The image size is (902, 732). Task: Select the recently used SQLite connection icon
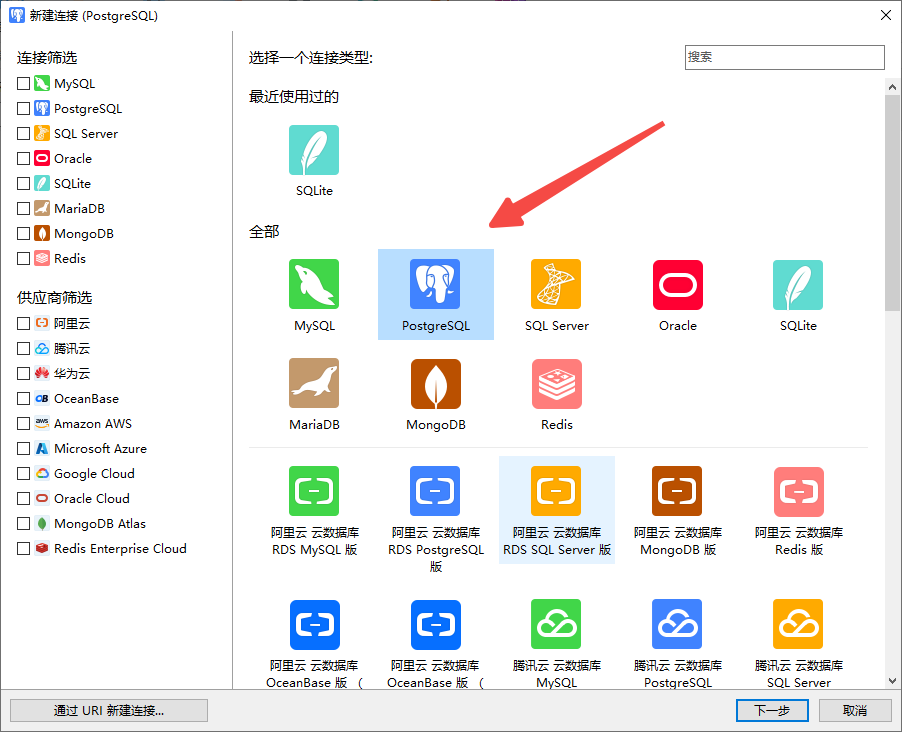click(x=314, y=150)
